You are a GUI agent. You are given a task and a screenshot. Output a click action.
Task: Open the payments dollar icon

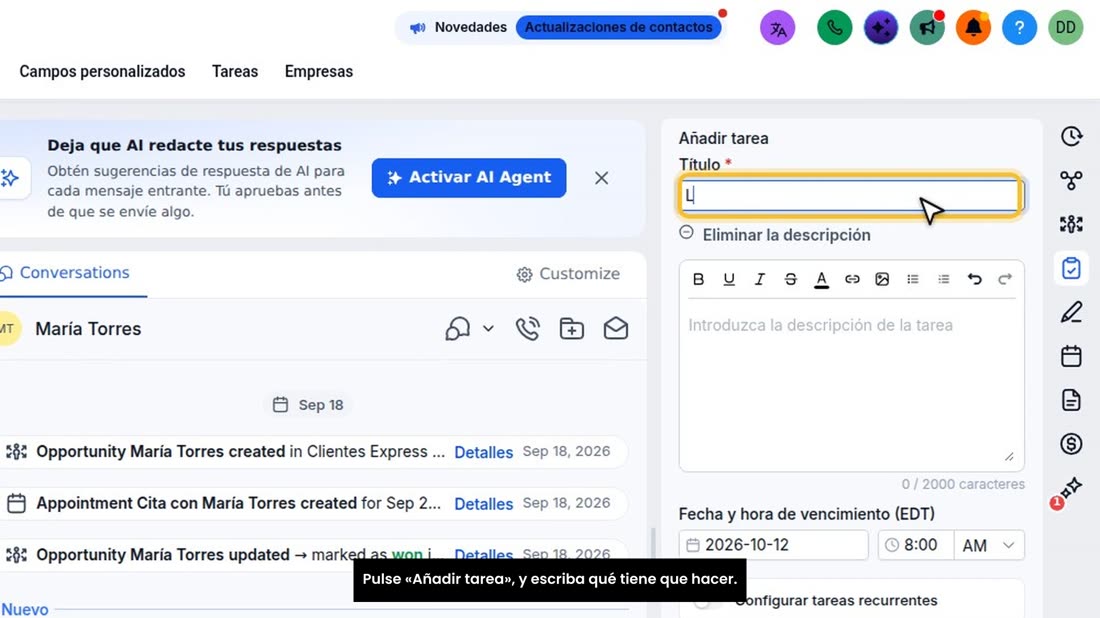click(x=1071, y=444)
